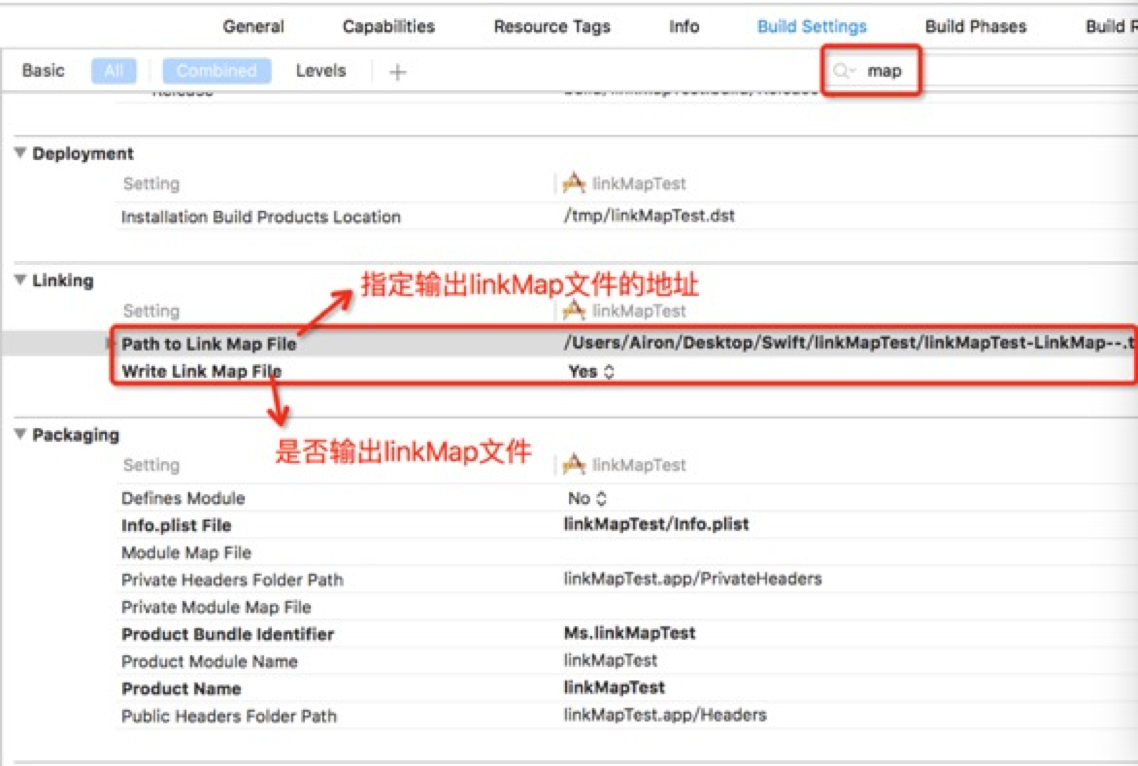Viewport: 1138px width, 766px height.
Task: Select the Product Module Name setting
Action: pos(209,661)
